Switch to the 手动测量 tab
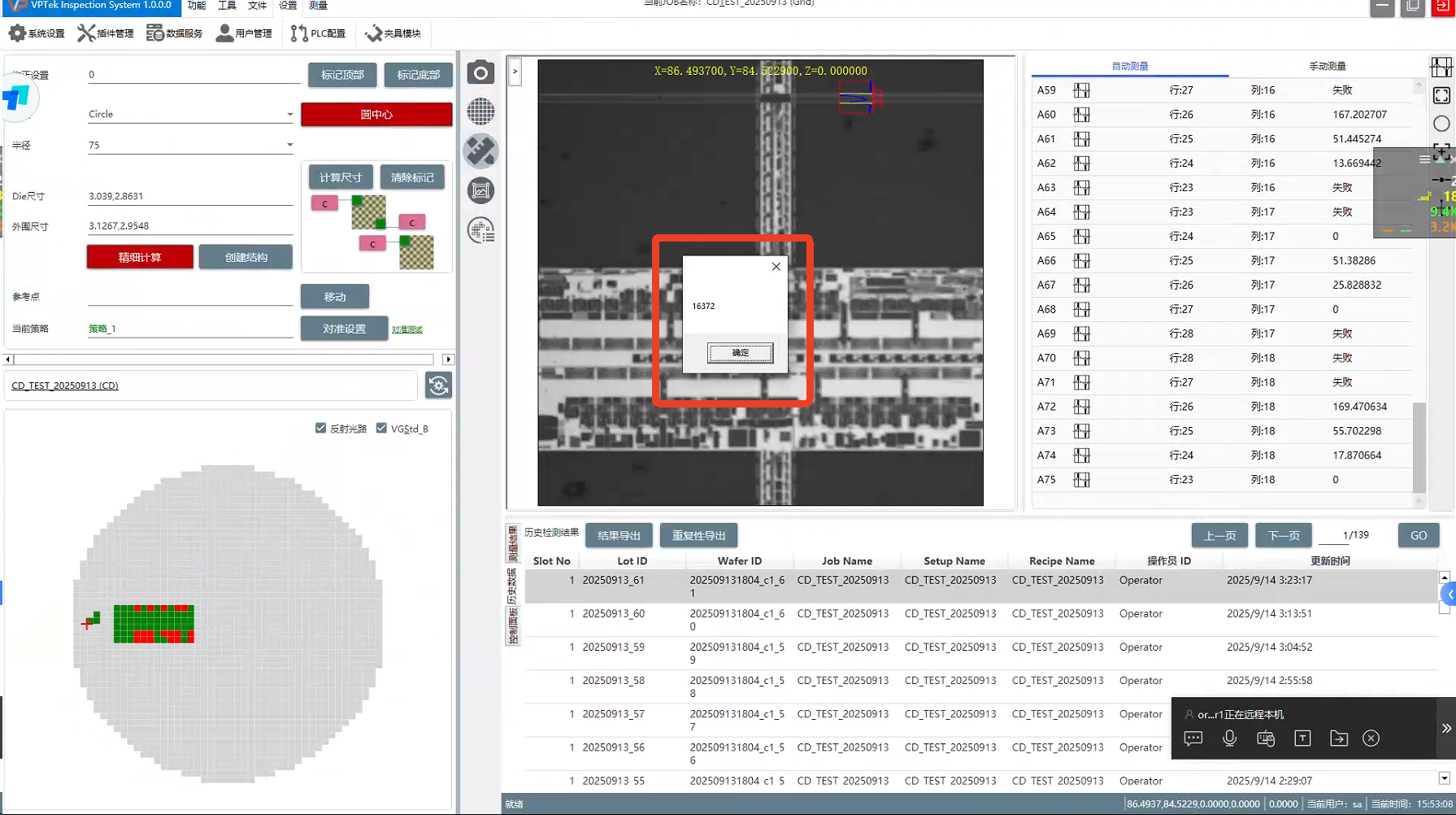Screen dimensions: 1456x815 click(x=1327, y=66)
